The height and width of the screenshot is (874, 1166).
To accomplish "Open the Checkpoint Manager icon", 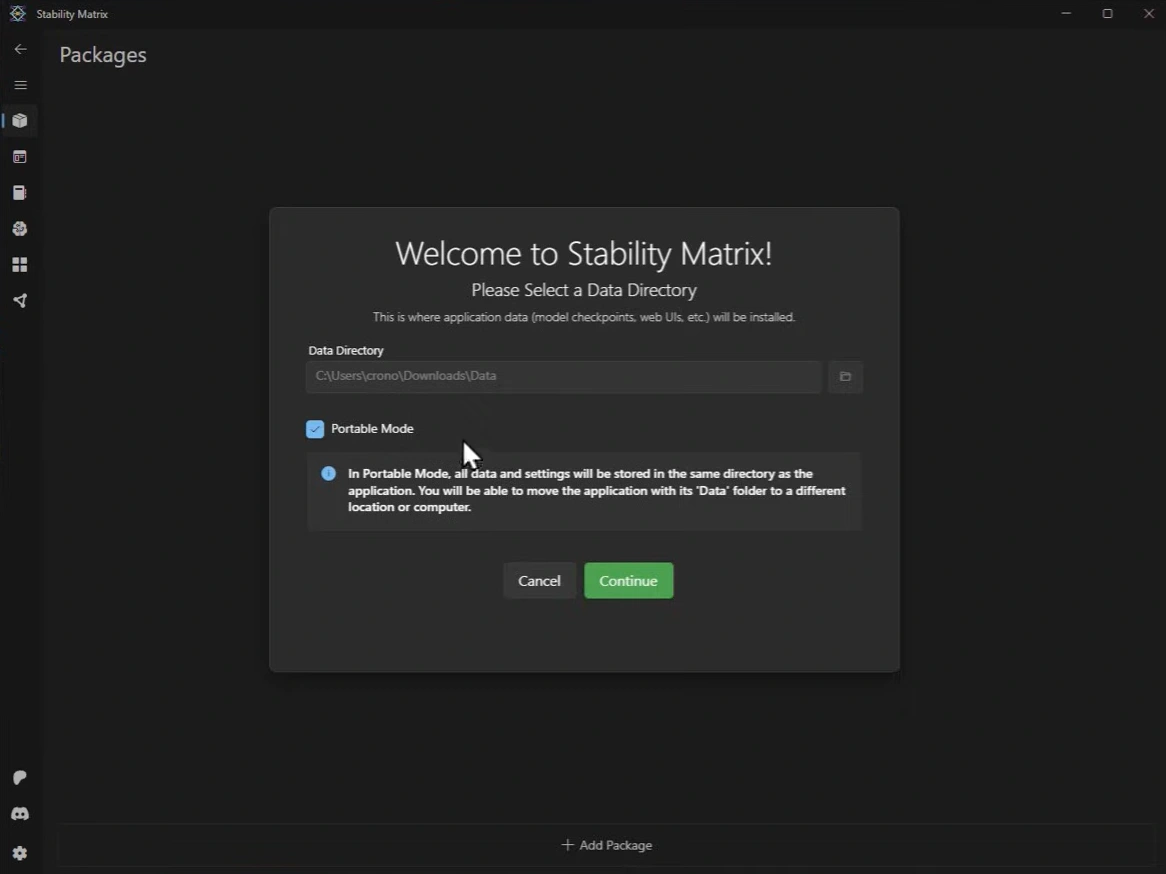I will (x=20, y=192).
